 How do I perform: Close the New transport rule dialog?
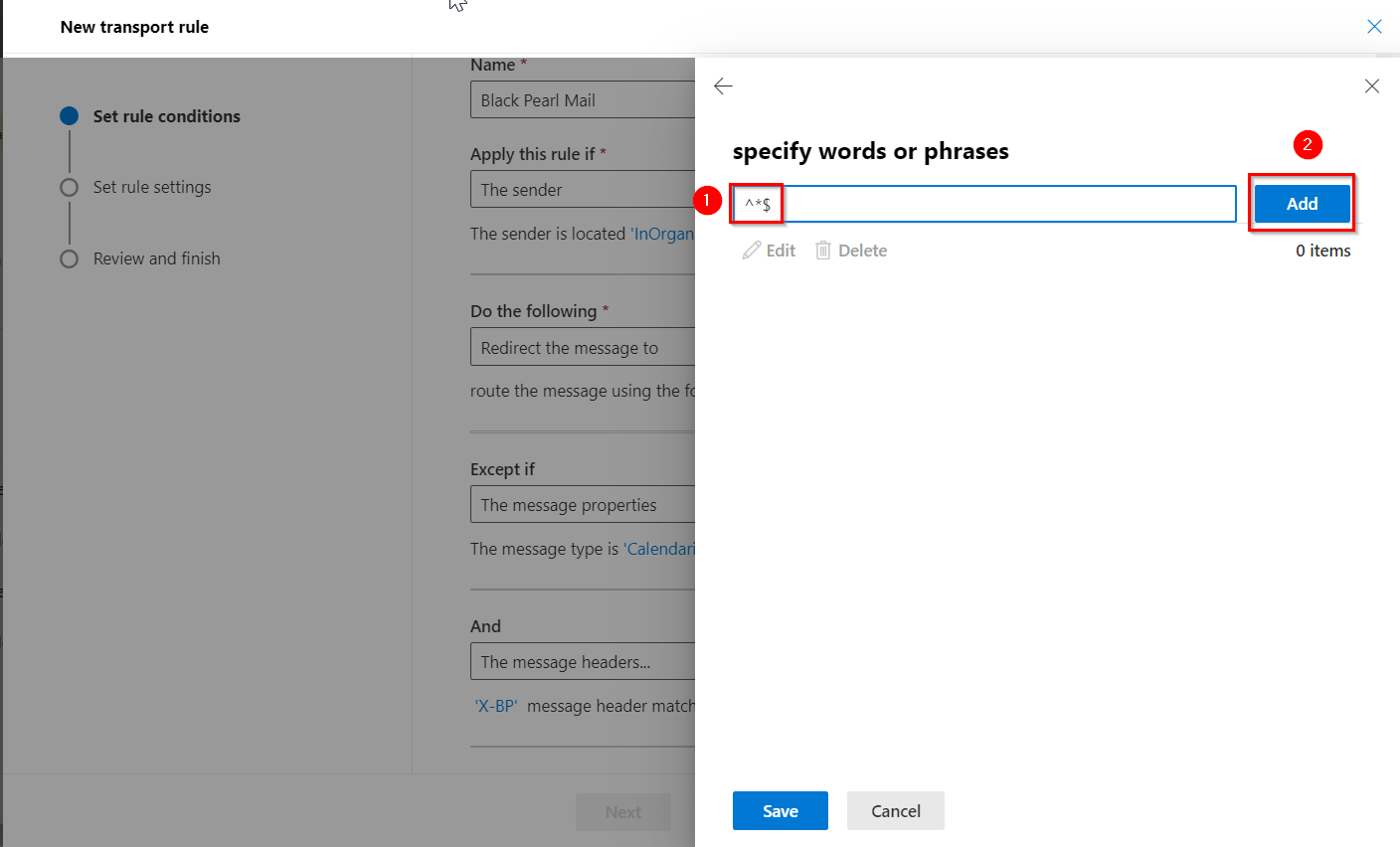pyautogui.click(x=1374, y=27)
